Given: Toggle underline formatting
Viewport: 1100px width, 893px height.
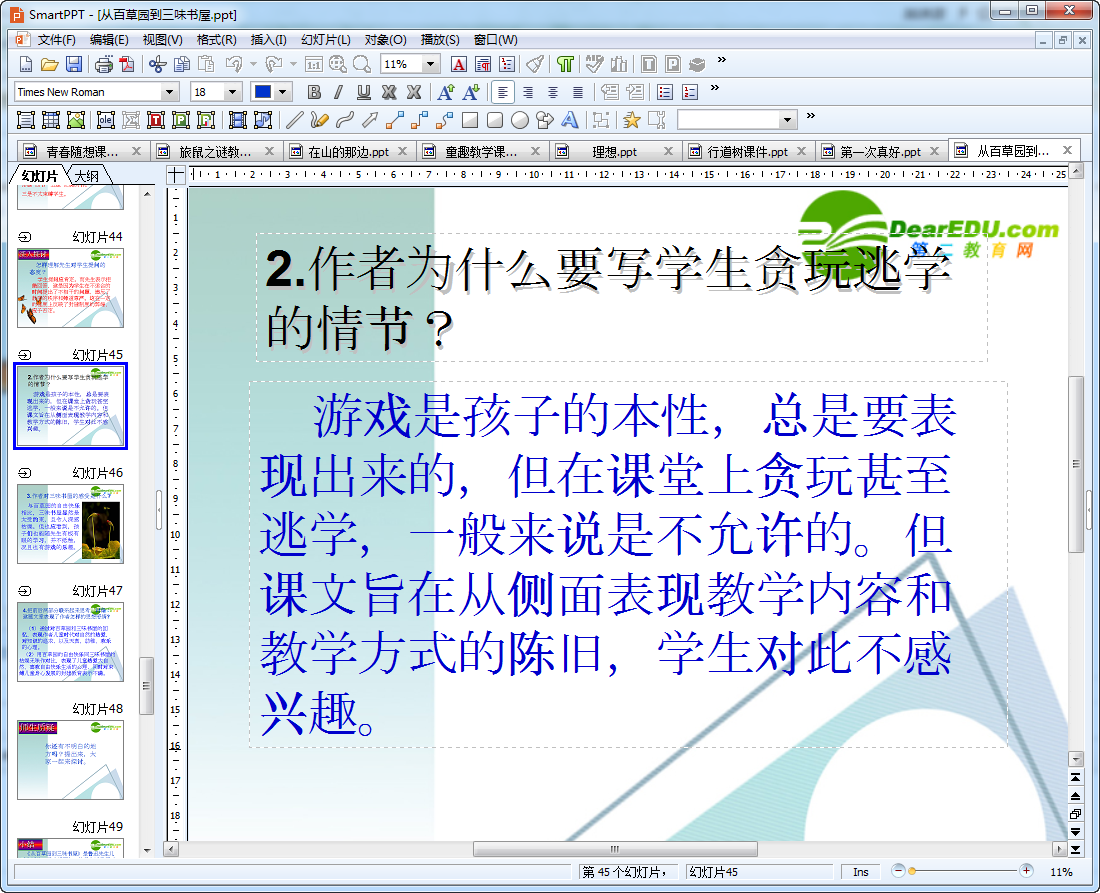Looking at the screenshot, I should point(363,92).
